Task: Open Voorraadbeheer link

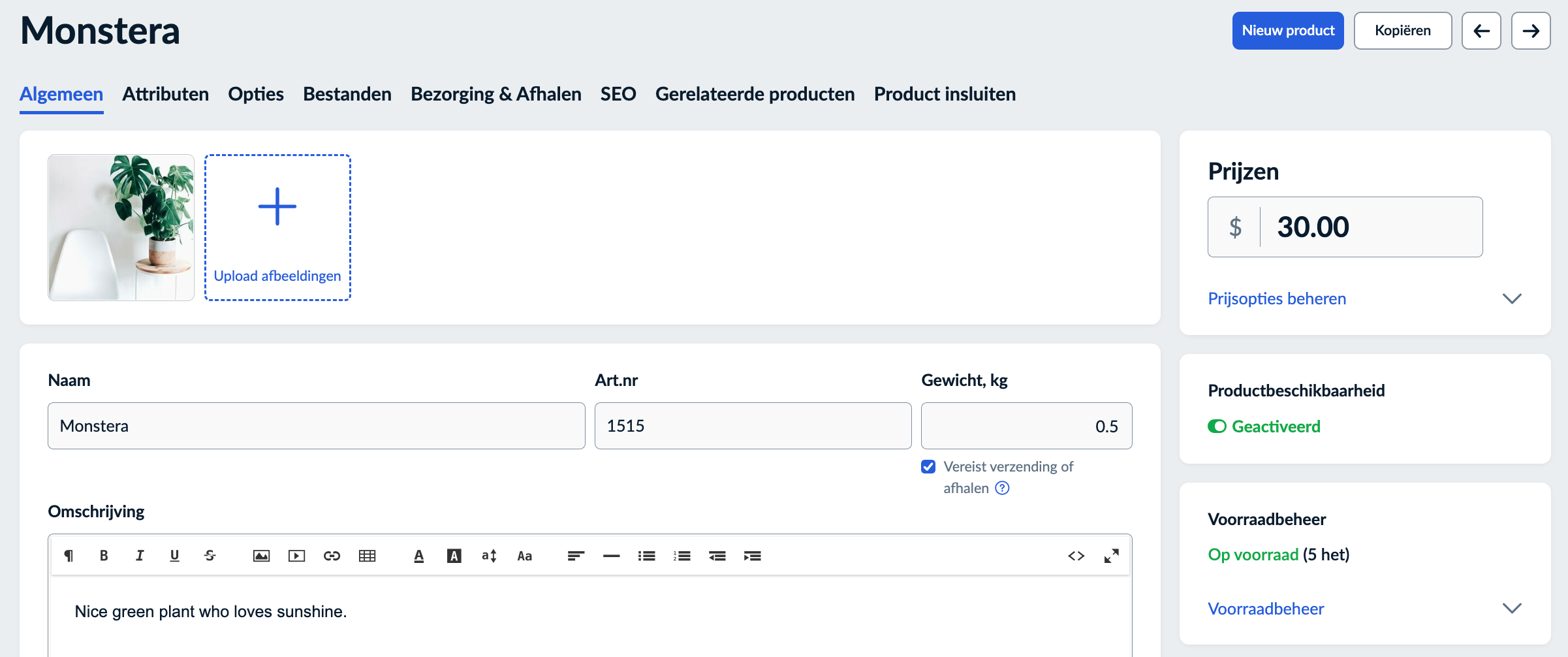Action: click(1266, 609)
